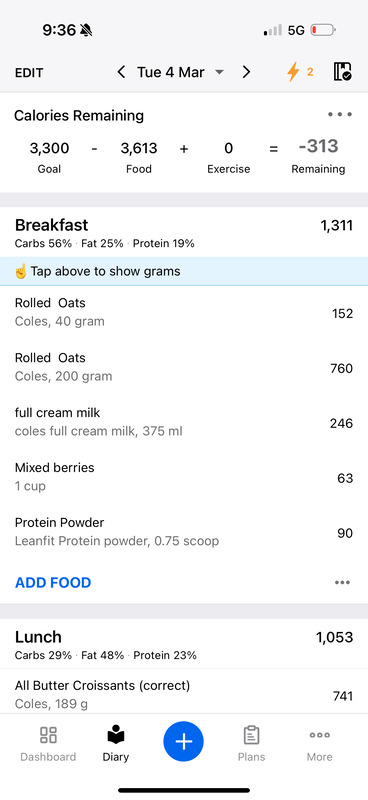Viewport: 368px width, 800px height.
Task: Open date picker dropdown Tue 4 Mar
Action: pos(180,72)
